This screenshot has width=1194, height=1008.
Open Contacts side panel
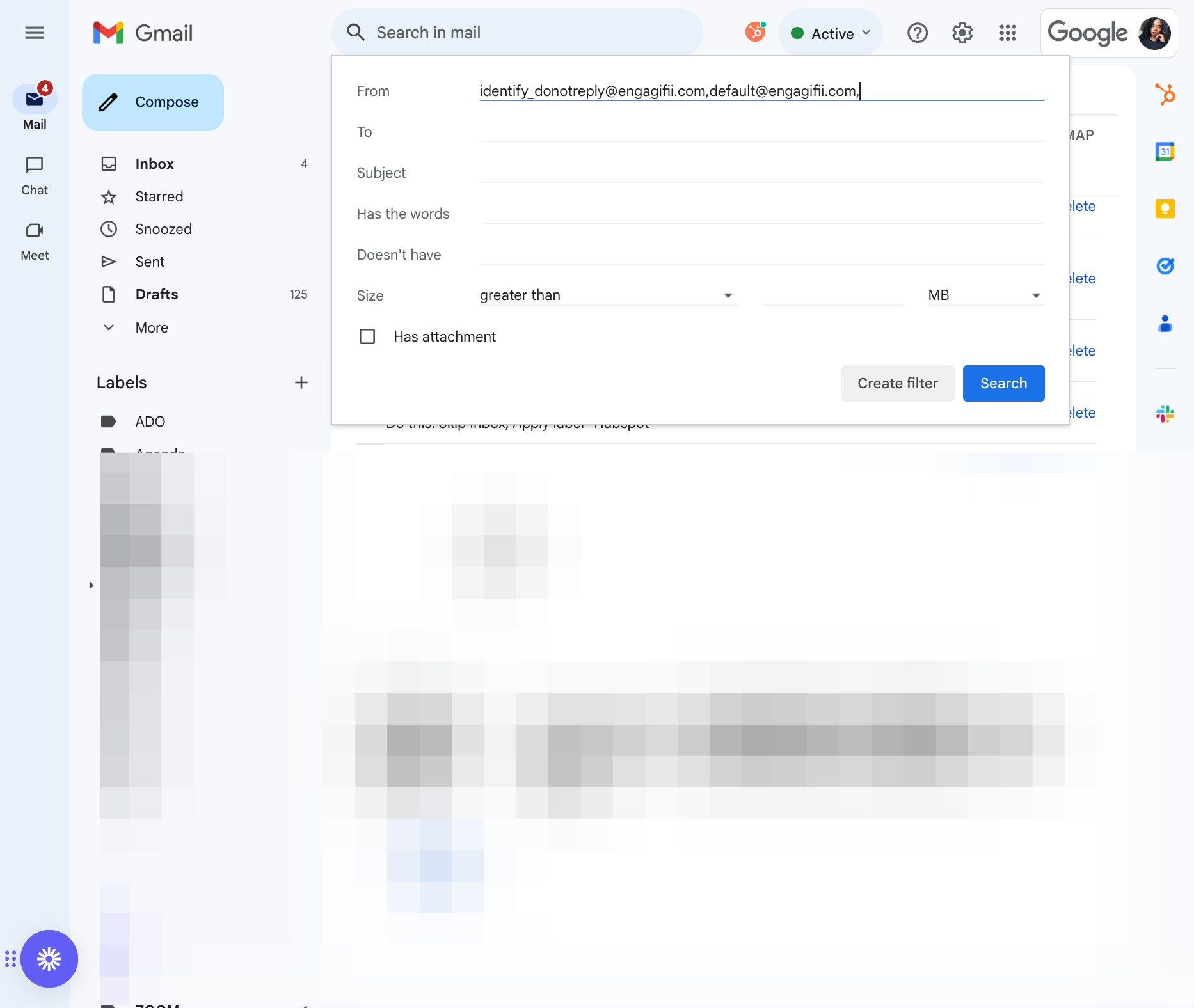tap(1165, 324)
